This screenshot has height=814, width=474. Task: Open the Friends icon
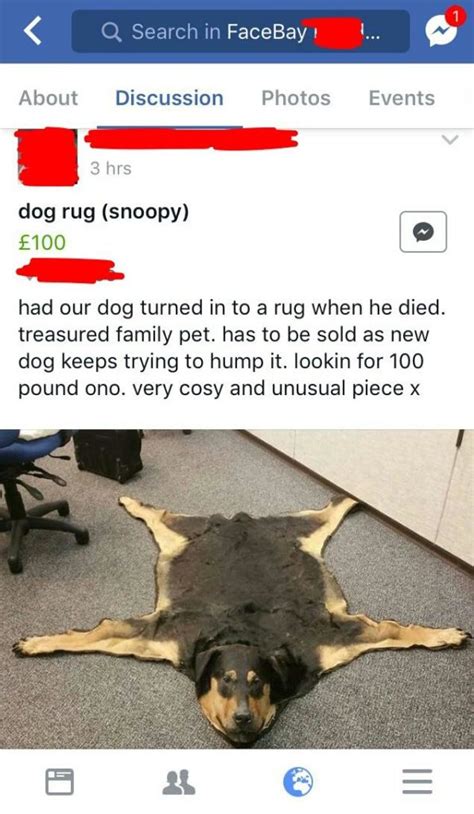pyautogui.click(x=179, y=781)
